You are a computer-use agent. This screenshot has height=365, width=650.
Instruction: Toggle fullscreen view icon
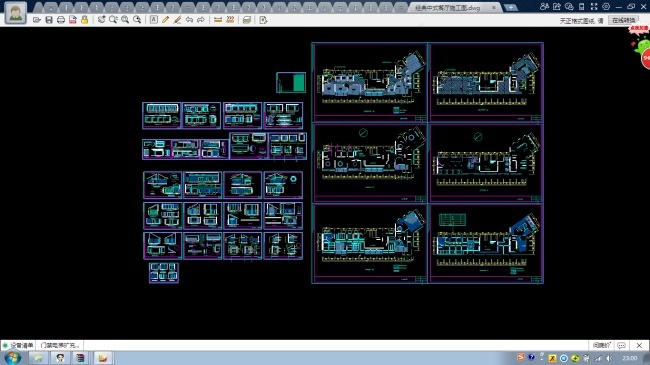pos(594,7)
